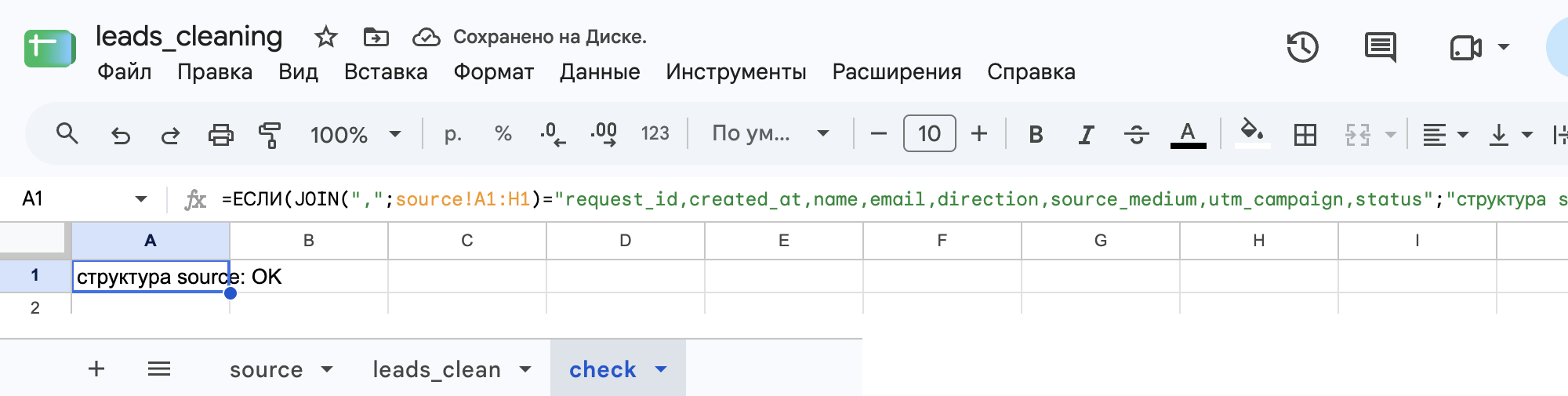Viewport: 1568px width, 396px height.
Task: Increase font size with the plus button
Action: point(979,134)
